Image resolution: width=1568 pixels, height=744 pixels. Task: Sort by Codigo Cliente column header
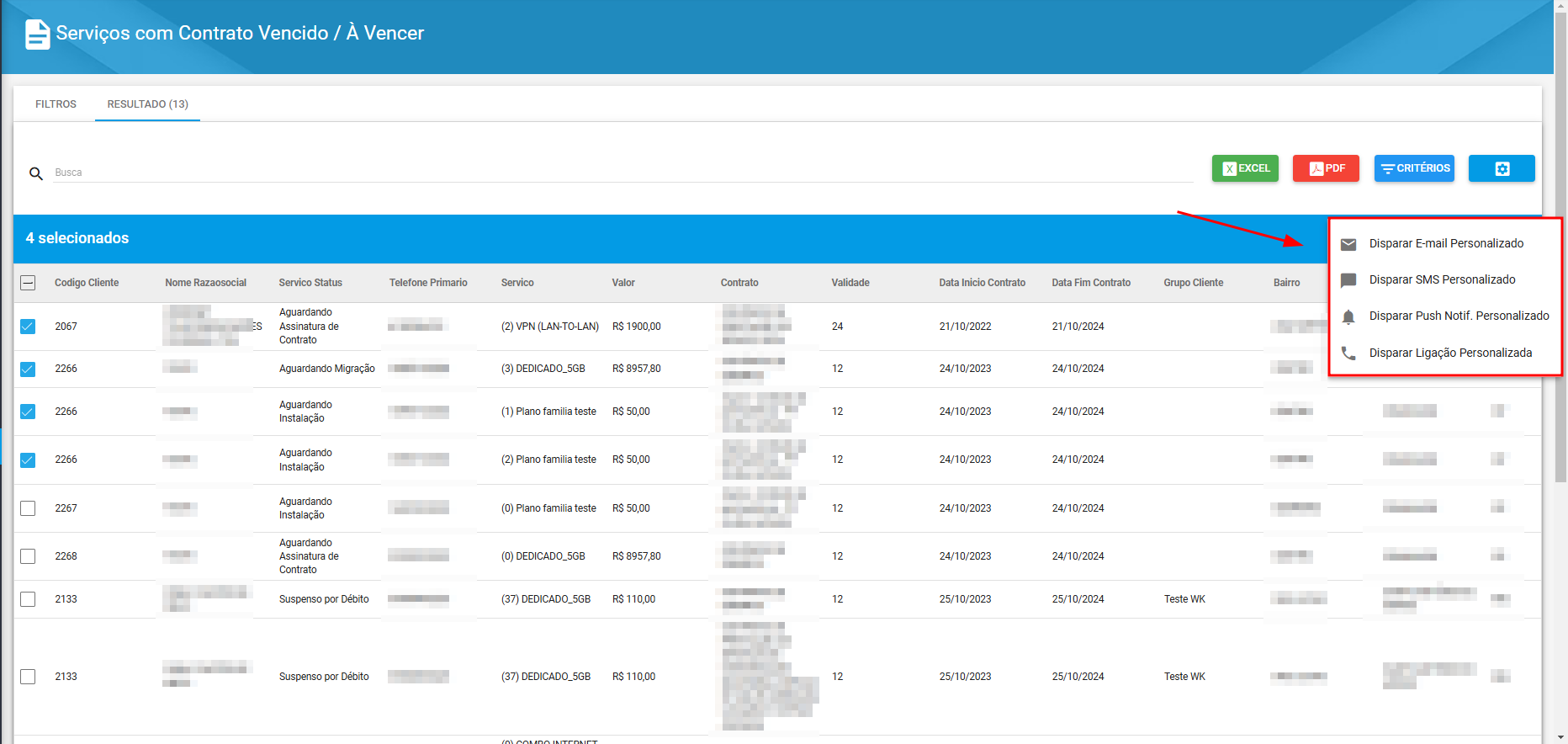click(x=87, y=283)
